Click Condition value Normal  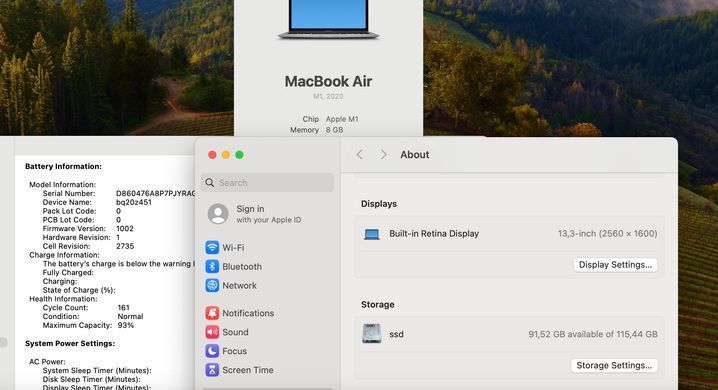click(130, 316)
